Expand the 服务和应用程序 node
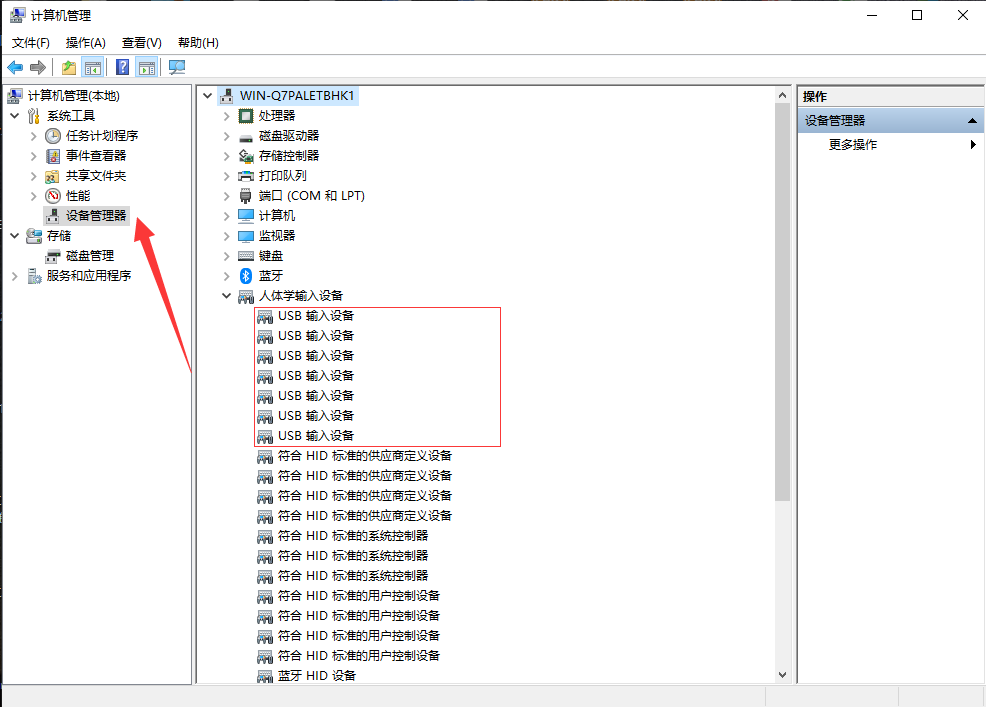The image size is (986, 707). (15, 275)
